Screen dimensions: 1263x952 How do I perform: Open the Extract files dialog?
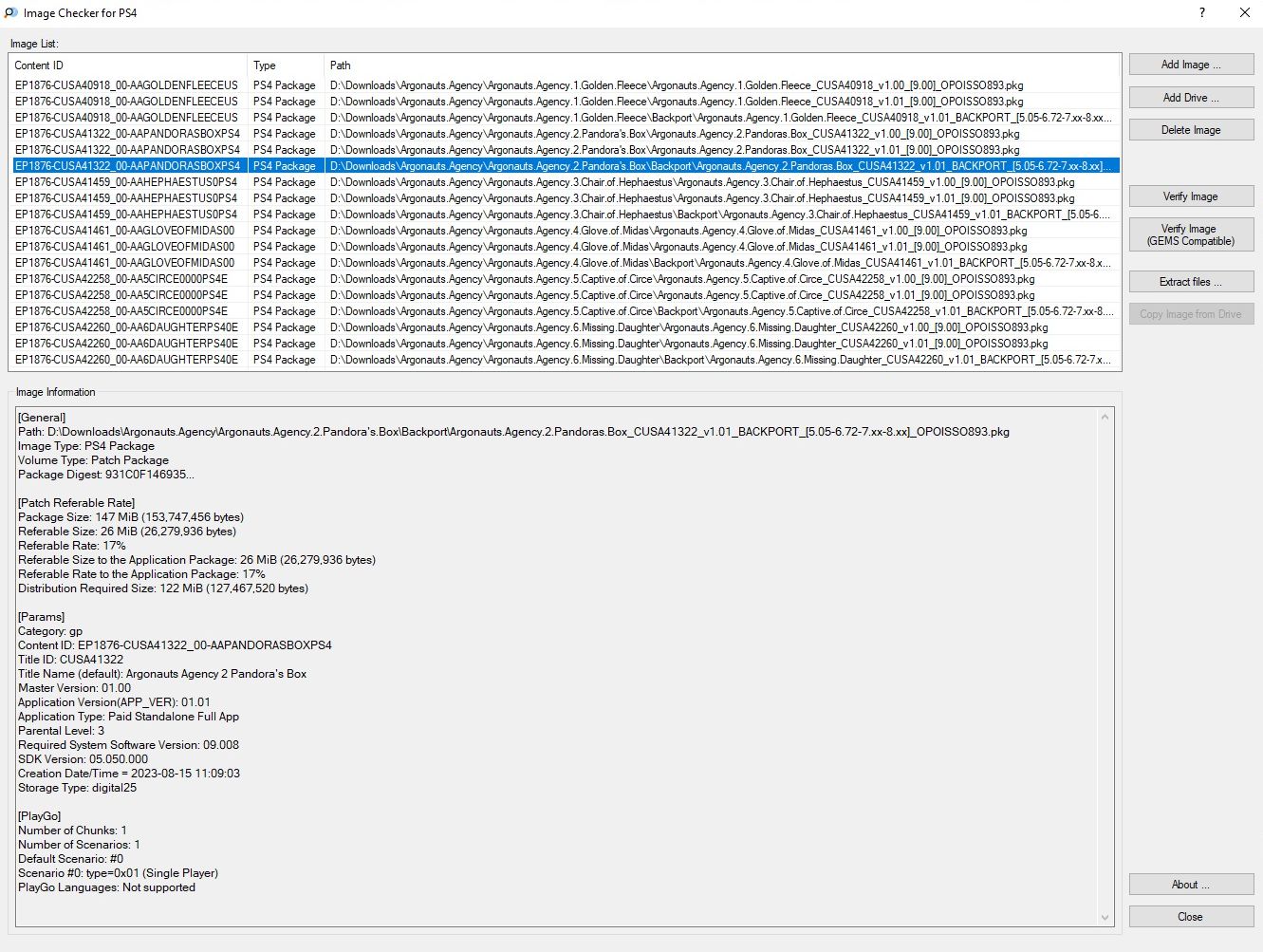pos(1191,282)
